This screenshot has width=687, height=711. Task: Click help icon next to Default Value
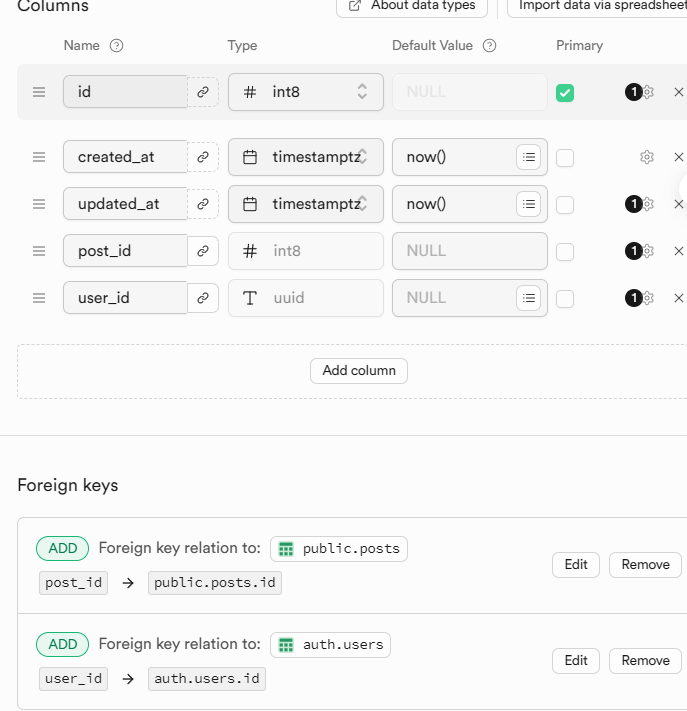(490, 46)
